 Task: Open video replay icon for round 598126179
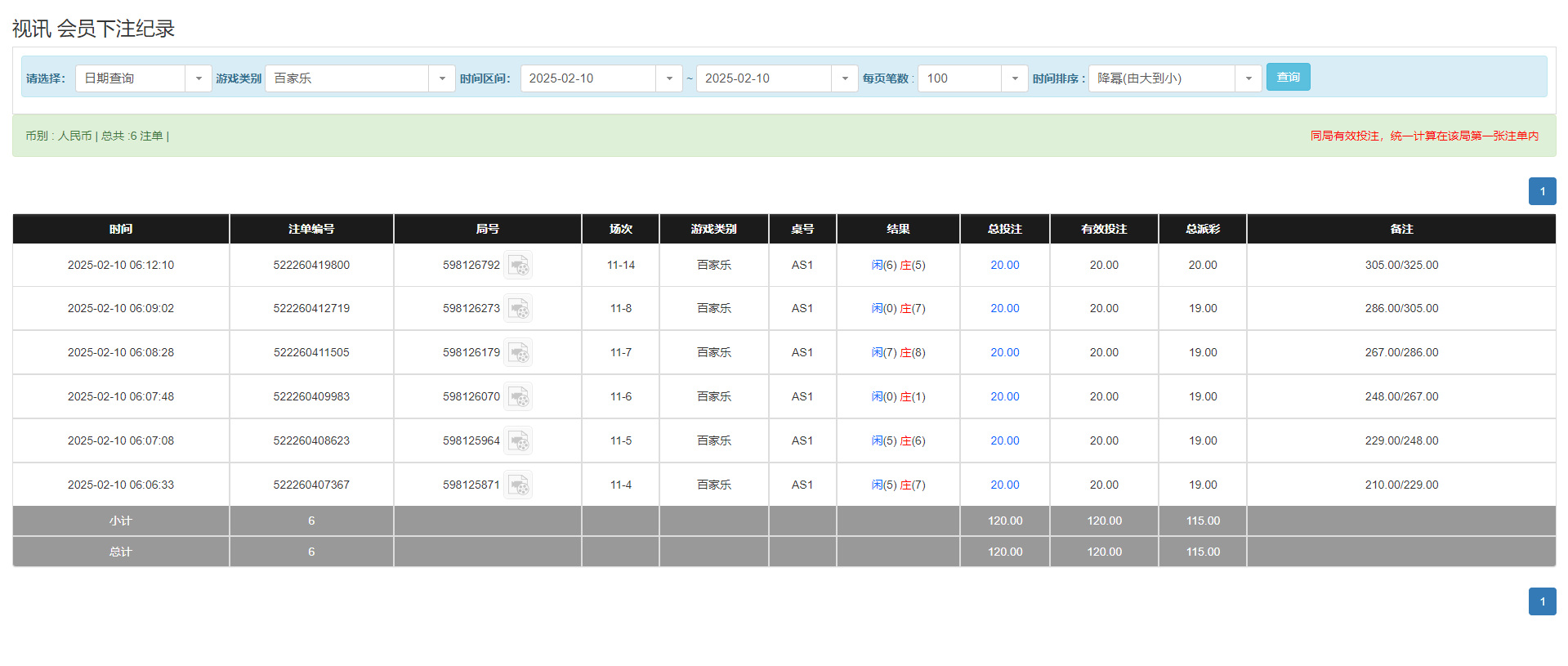click(518, 353)
